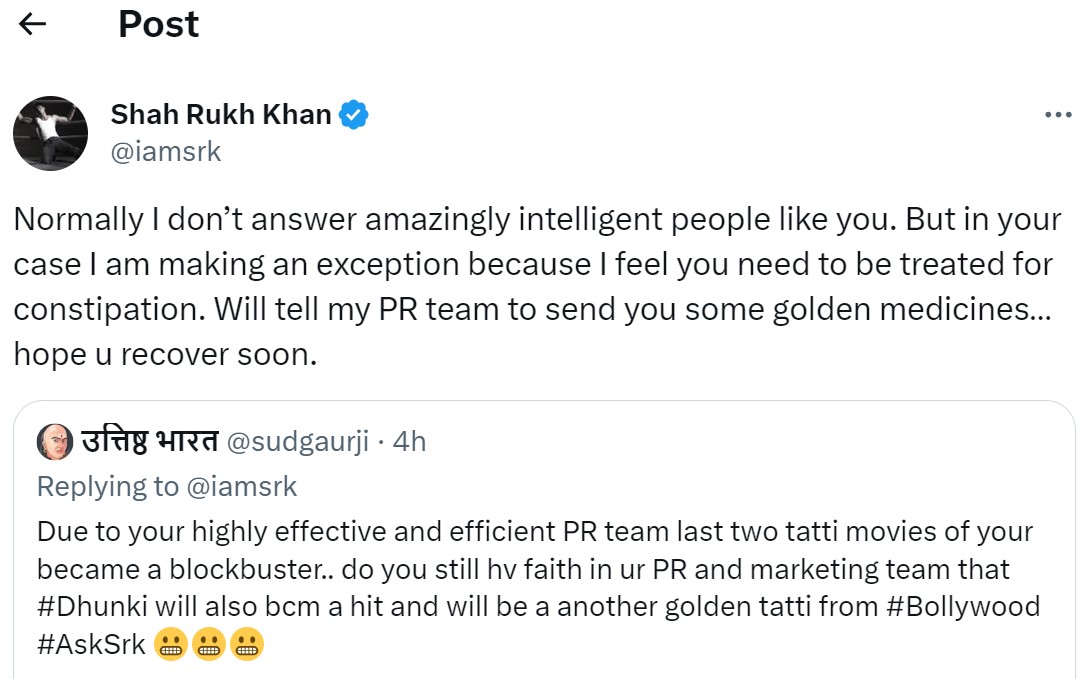Open the @iamsrk handle under the name
This screenshot has height=679, width=1083.
click(166, 151)
